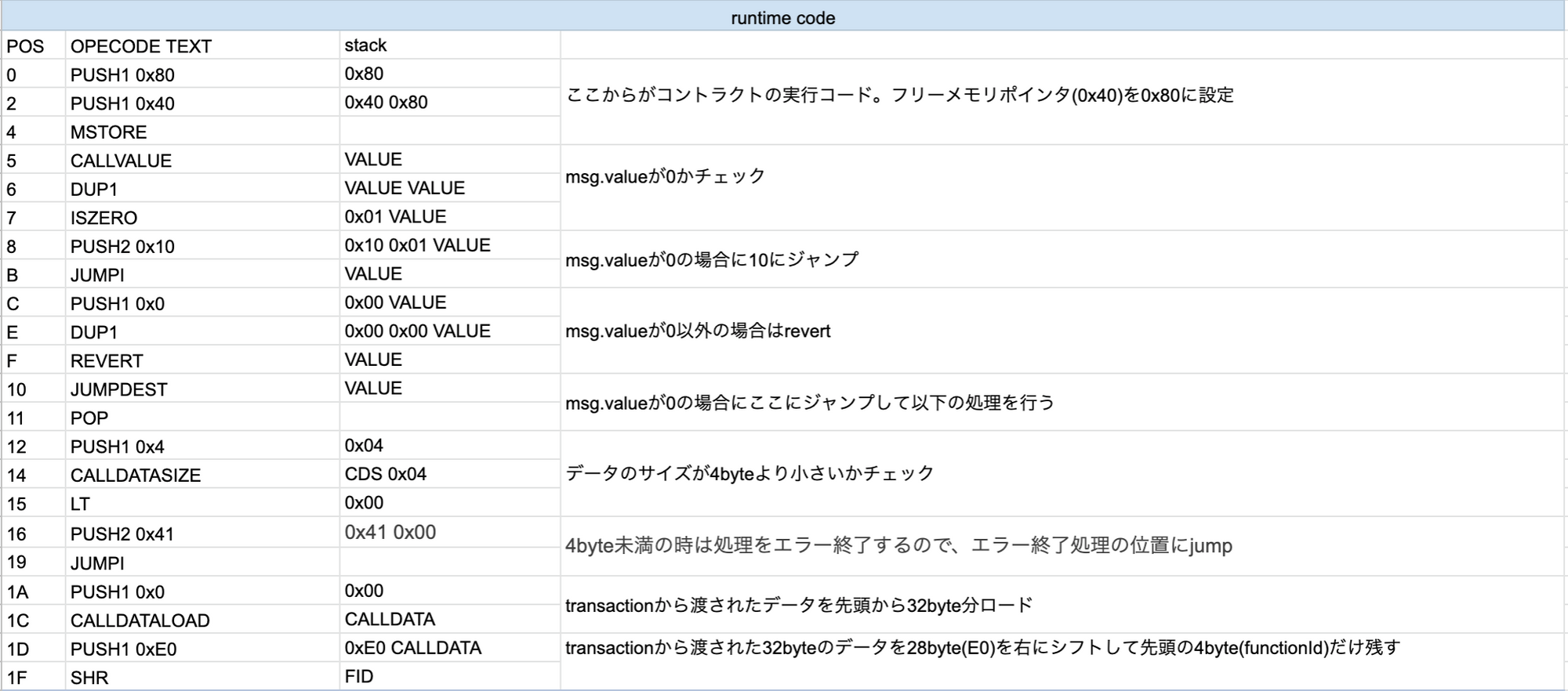Image resolution: width=1568 pixels, height=691 pixels.
Task: Click the 'OPECODE TEXT' column header
Action: [x=203, y=45]
